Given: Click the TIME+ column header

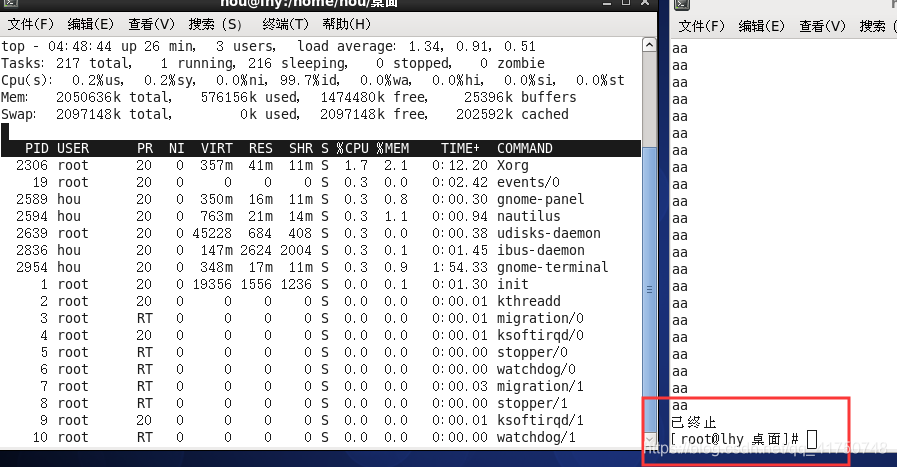Looking at the screenshot, I should coord(460,148).
